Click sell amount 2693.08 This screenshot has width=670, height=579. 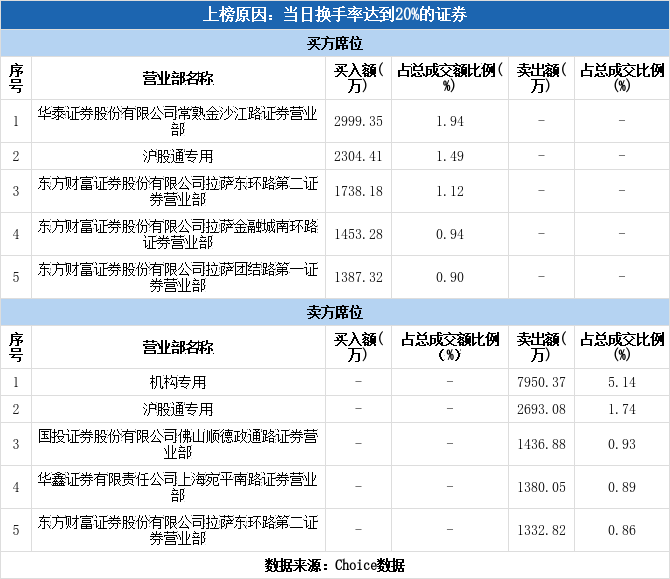point(541,409)
